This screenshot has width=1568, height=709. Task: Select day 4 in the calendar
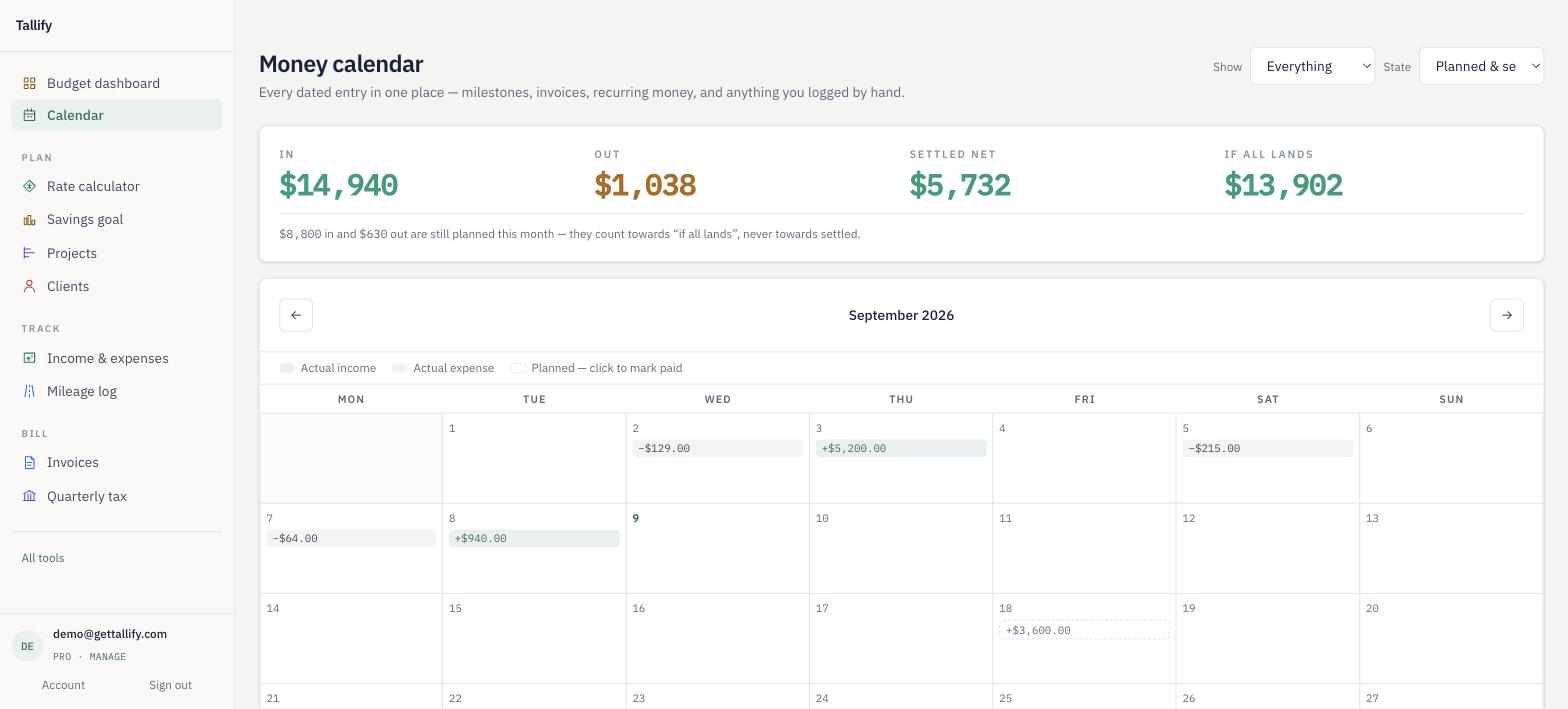(1084, 458)
